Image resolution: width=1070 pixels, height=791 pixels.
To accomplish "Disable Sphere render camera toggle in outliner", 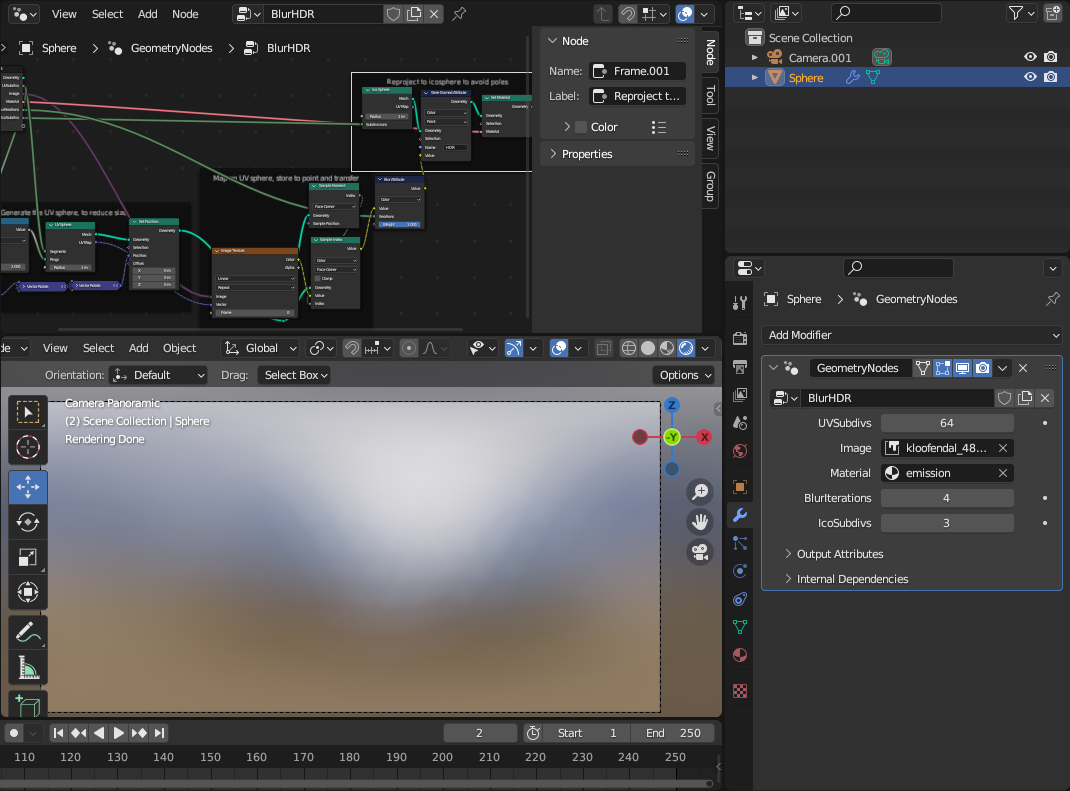I will coord(1050,78).
